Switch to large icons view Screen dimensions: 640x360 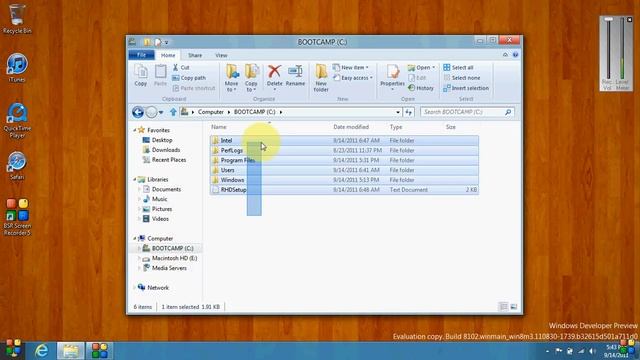click(514, 307)
